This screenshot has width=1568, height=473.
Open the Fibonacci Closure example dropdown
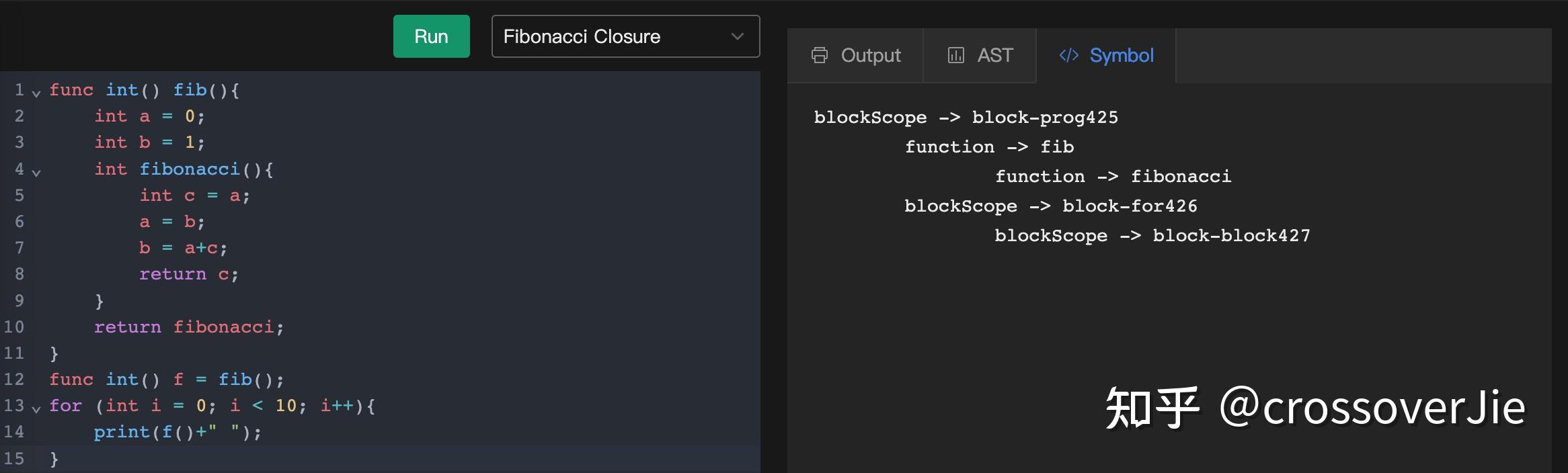coord(625,36)
